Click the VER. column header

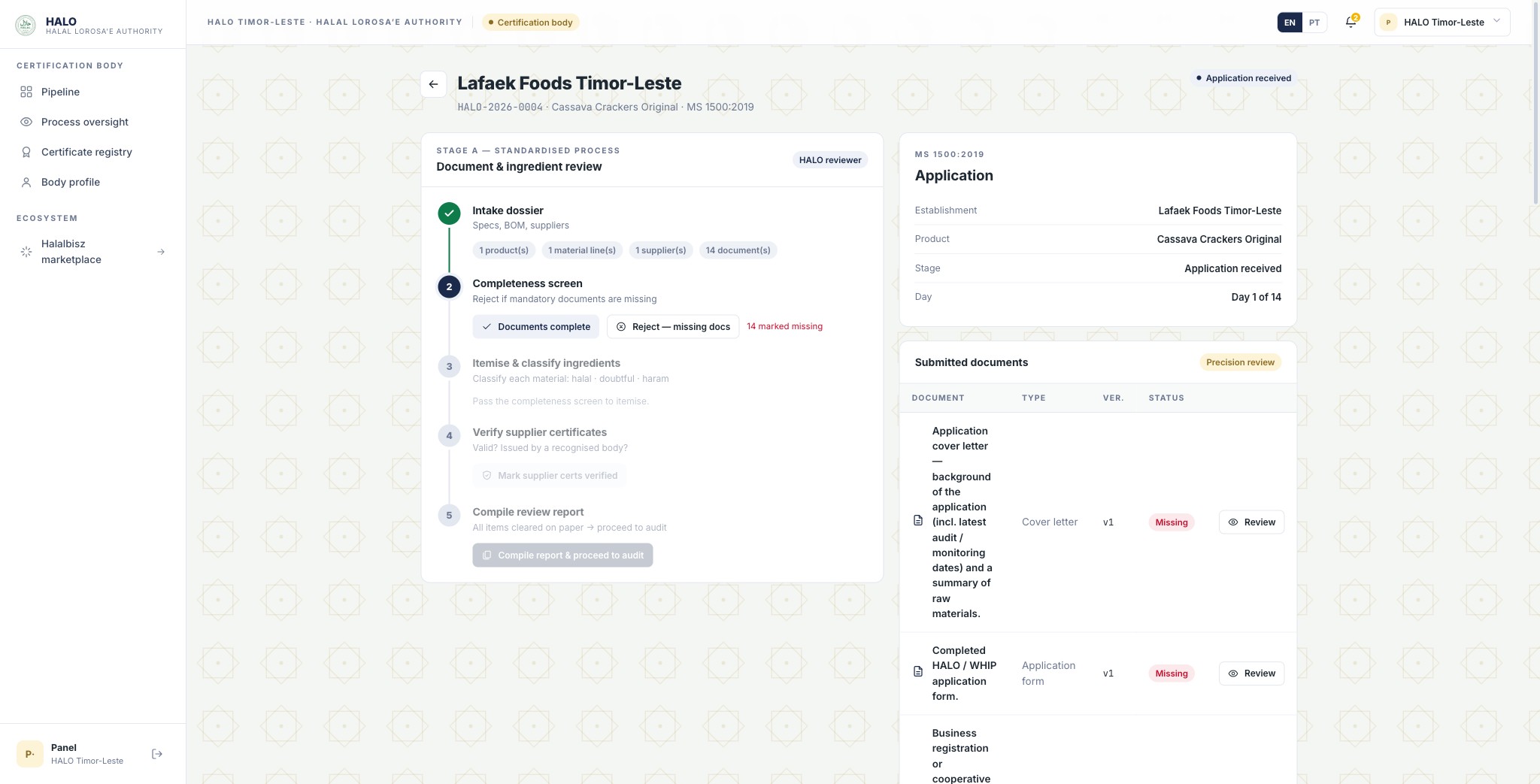1114,398
